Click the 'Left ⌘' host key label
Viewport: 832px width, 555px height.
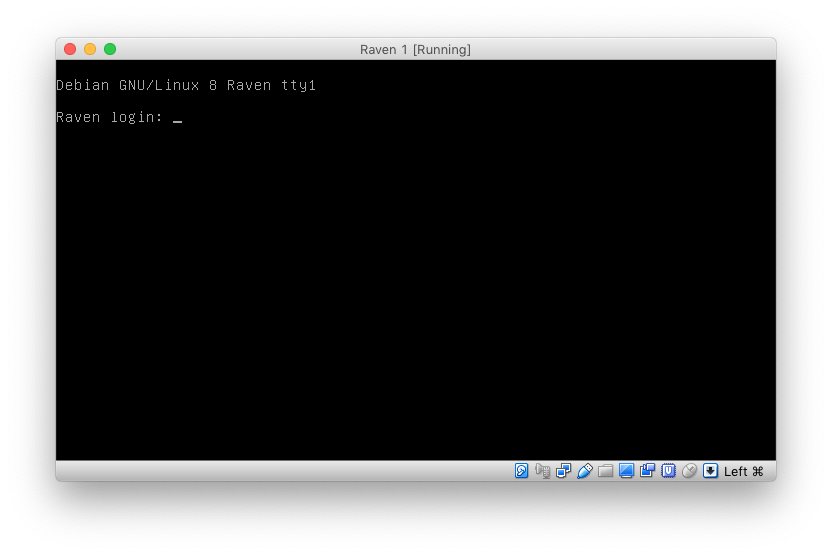click(x=743, y=471)
